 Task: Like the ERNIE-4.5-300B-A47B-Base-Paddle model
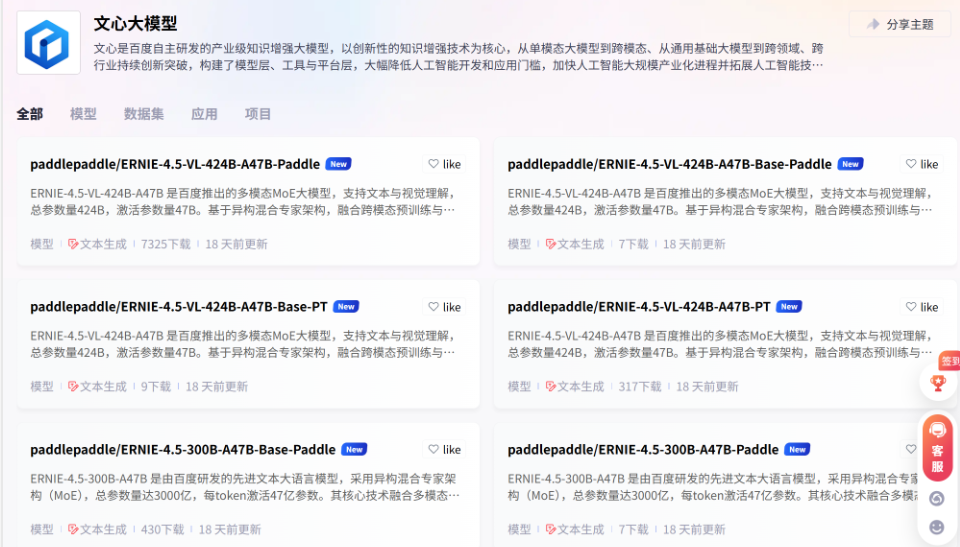pyautogui.click(x=444, y=450)
